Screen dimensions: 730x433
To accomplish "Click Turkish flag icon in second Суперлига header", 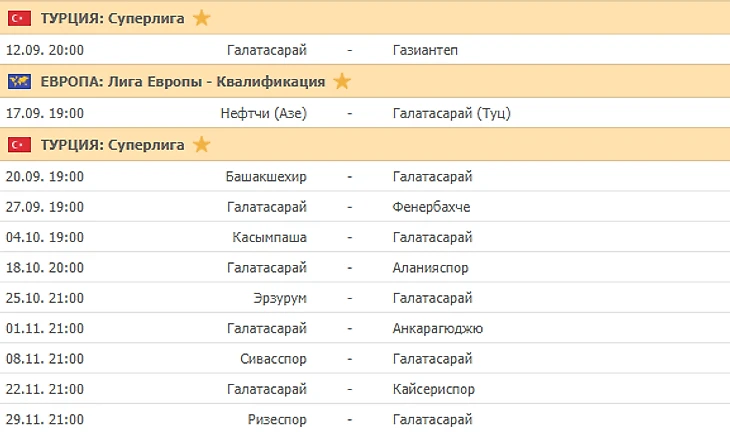I will point(18,145).
